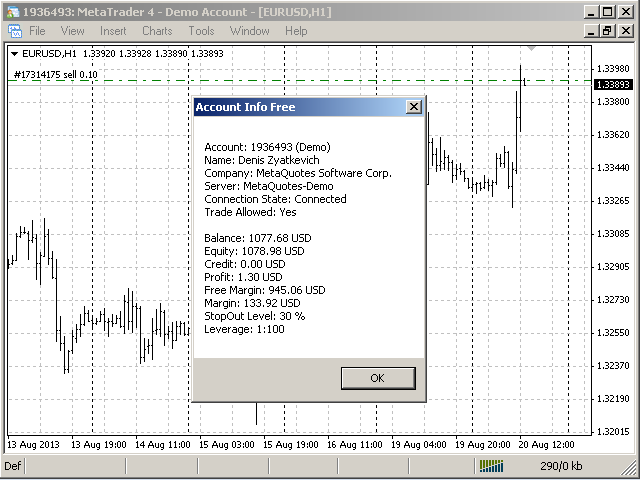Click the Def profile in status bar
Image resolution: width=640 pixels, height=480 pixels.
(x=13, y=466)
